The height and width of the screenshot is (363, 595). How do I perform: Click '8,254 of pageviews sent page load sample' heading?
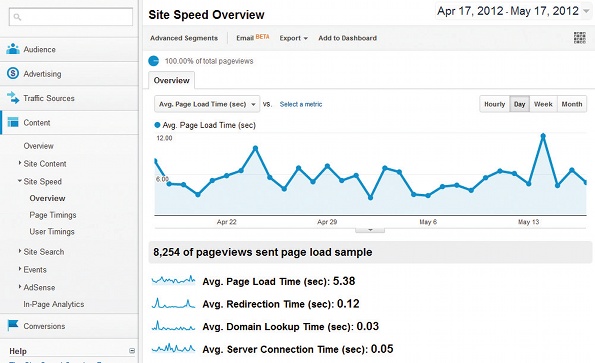(263, 252)
